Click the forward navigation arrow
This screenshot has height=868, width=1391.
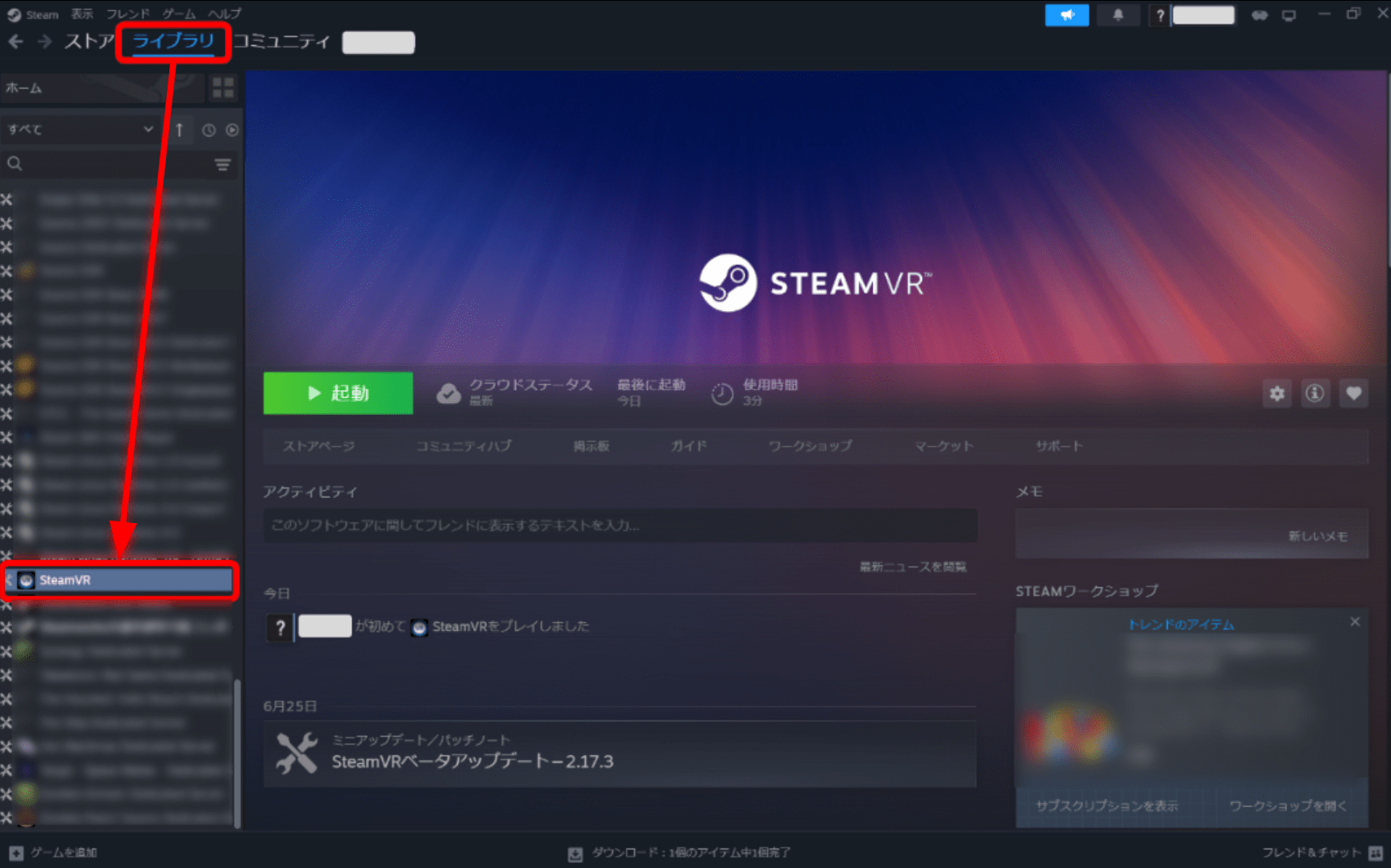tap(45, 41)
